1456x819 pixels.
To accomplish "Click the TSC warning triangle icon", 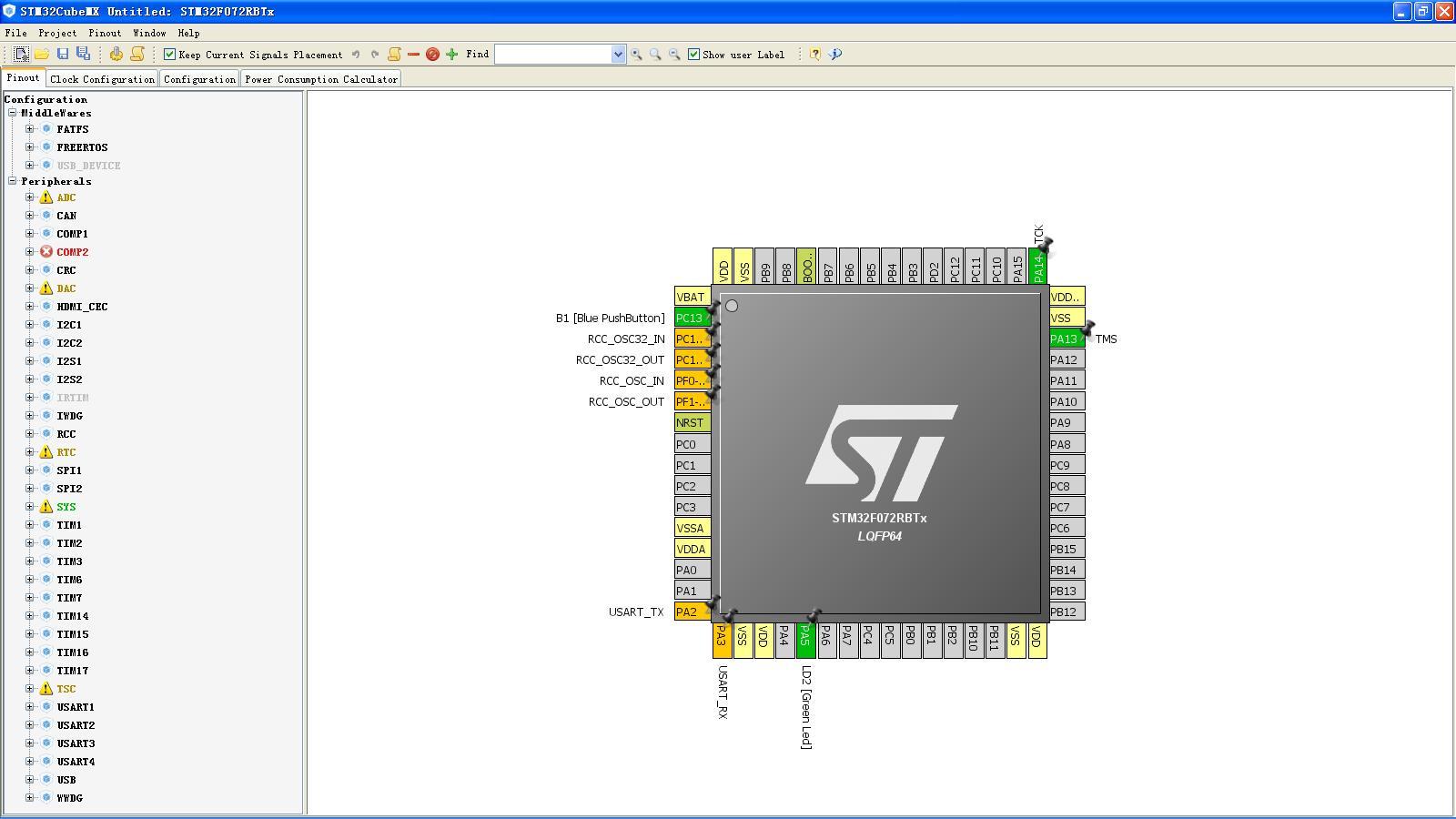I will pyautogui.click(x=46, y=689).
